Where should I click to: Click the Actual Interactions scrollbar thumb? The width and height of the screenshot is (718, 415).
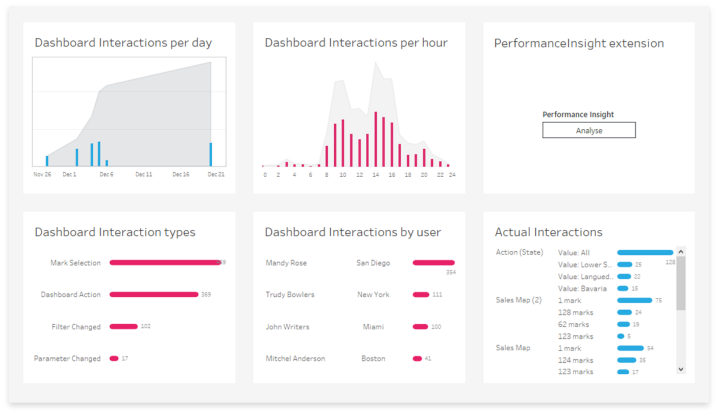(681, 282)
